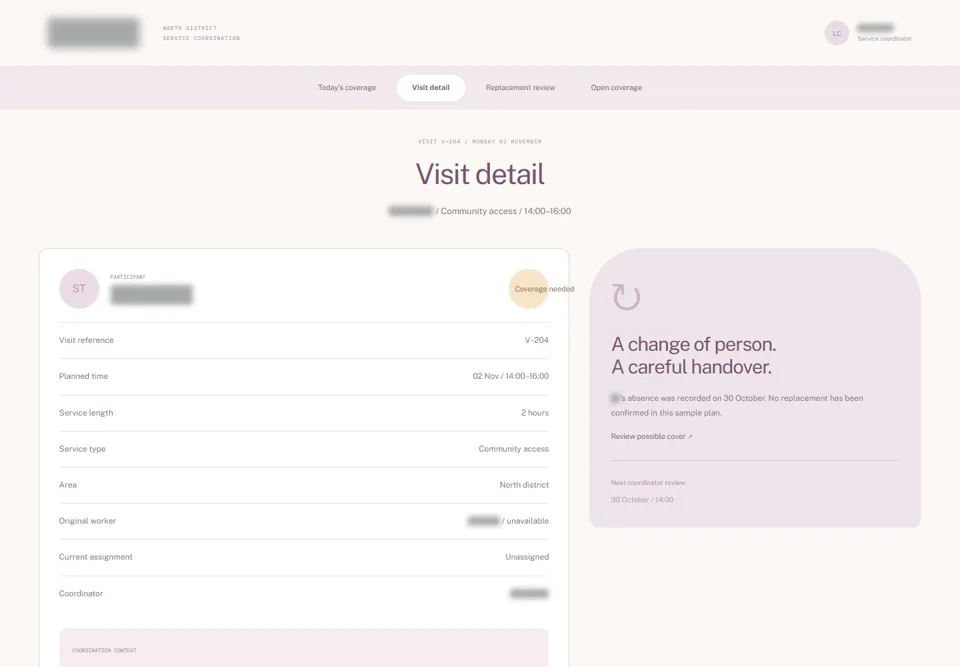Click the ST participant avatar

79,288
